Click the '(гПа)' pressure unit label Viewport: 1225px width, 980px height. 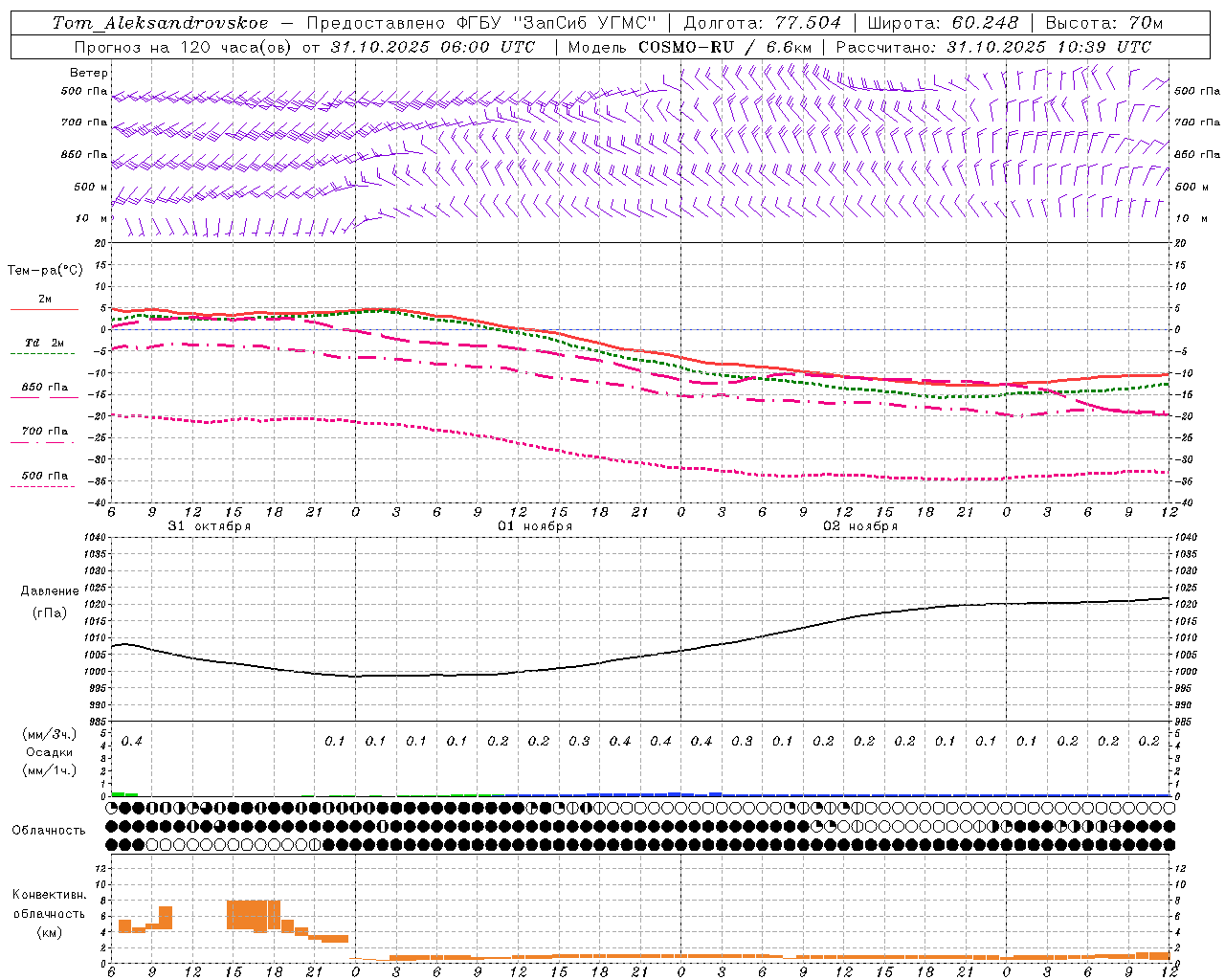point(50,613)
